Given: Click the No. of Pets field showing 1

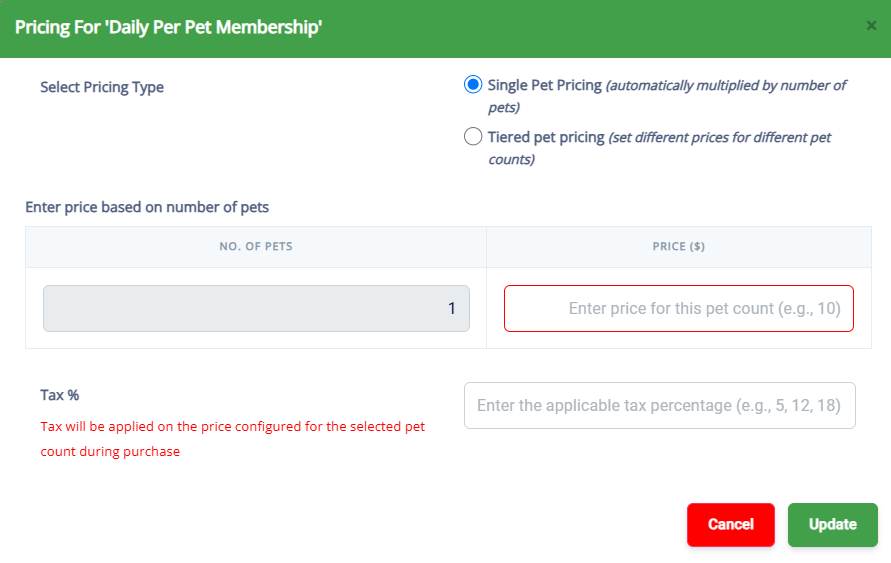Looking at the screenshot, I should pyautogui.click(x=256, y=308).
